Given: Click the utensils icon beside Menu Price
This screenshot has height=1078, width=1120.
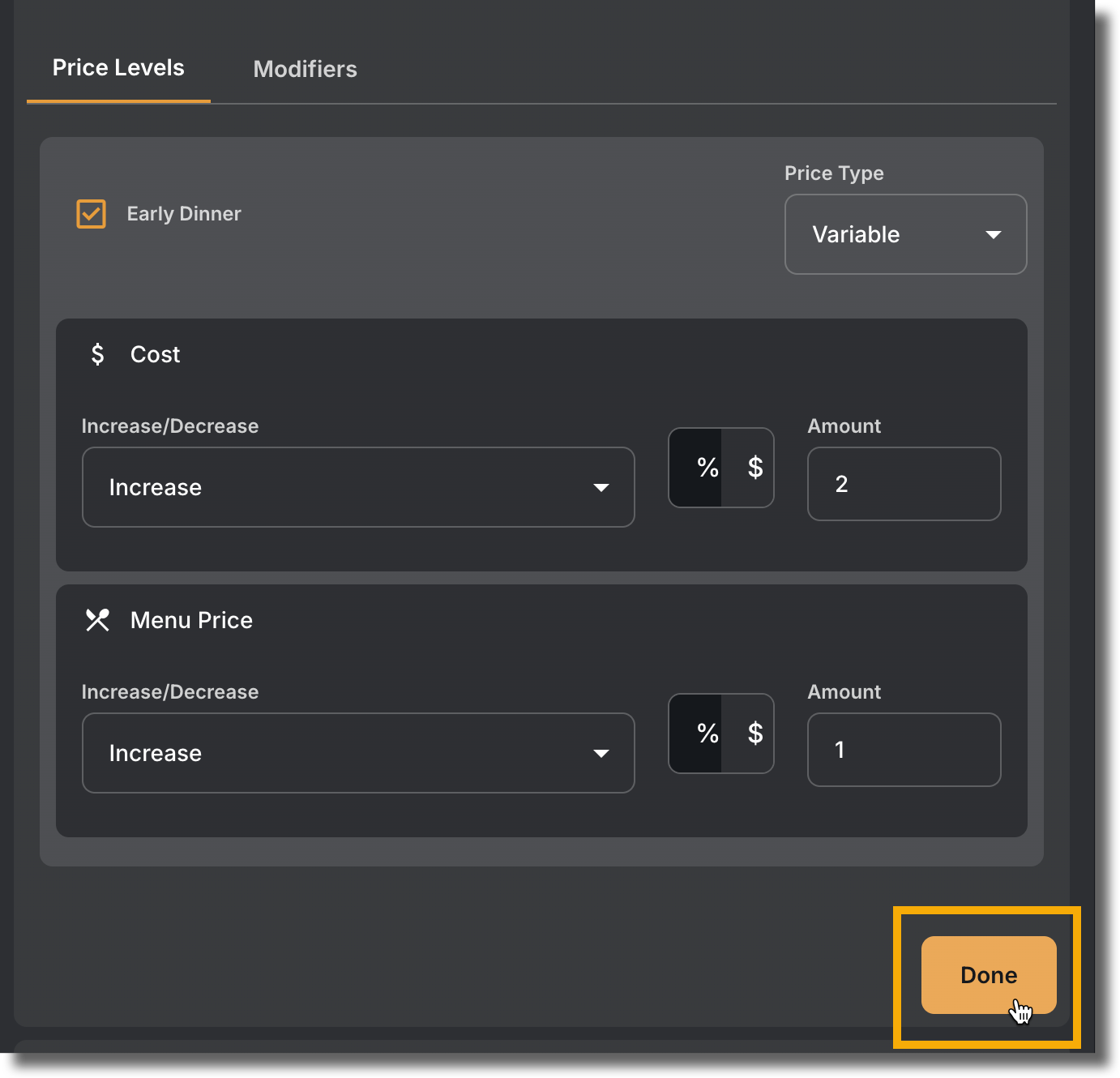Looking at the screenshot, I should pyautogui.click(x=97, y=620).
